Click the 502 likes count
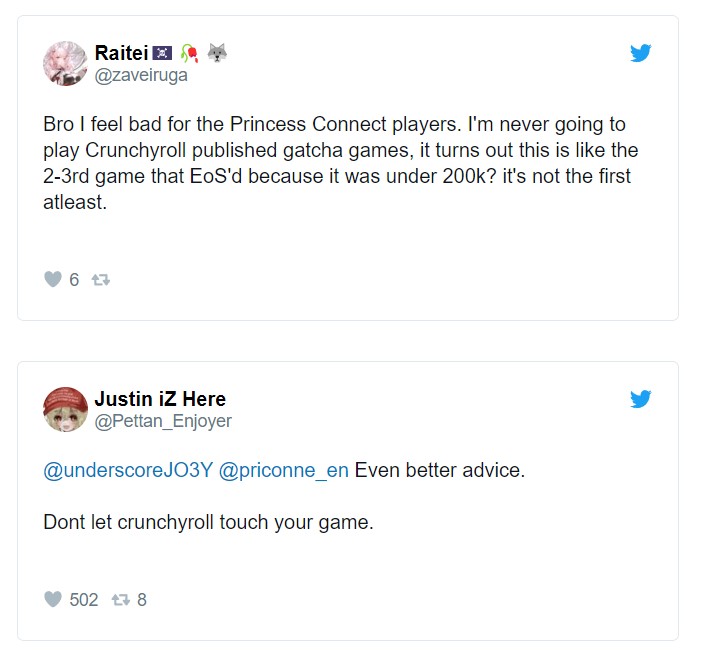The height and width of the screenshot is (660, 703). click(84, 600)
